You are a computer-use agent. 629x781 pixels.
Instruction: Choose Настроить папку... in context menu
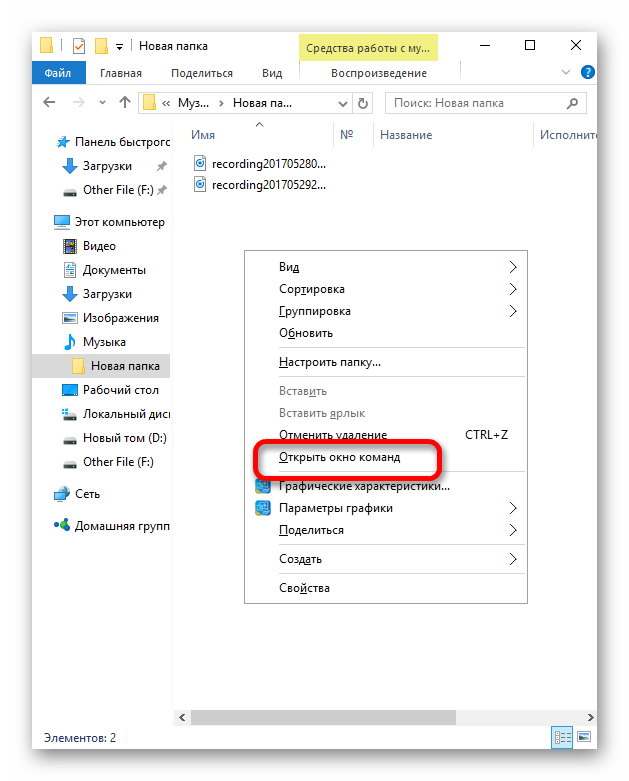tap(385, 362)
